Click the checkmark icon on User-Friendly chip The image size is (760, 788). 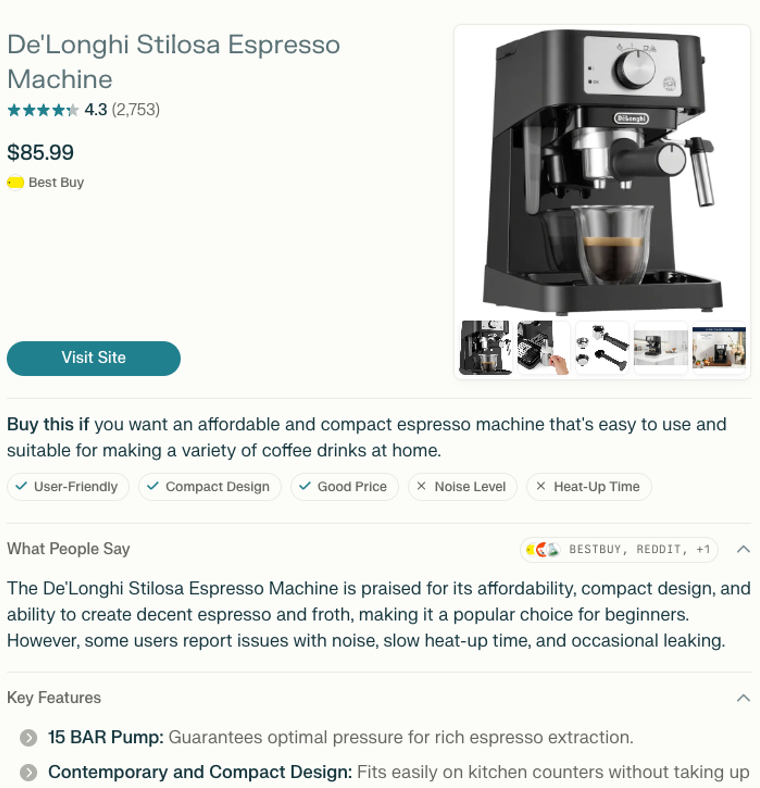tap(21, 486)
